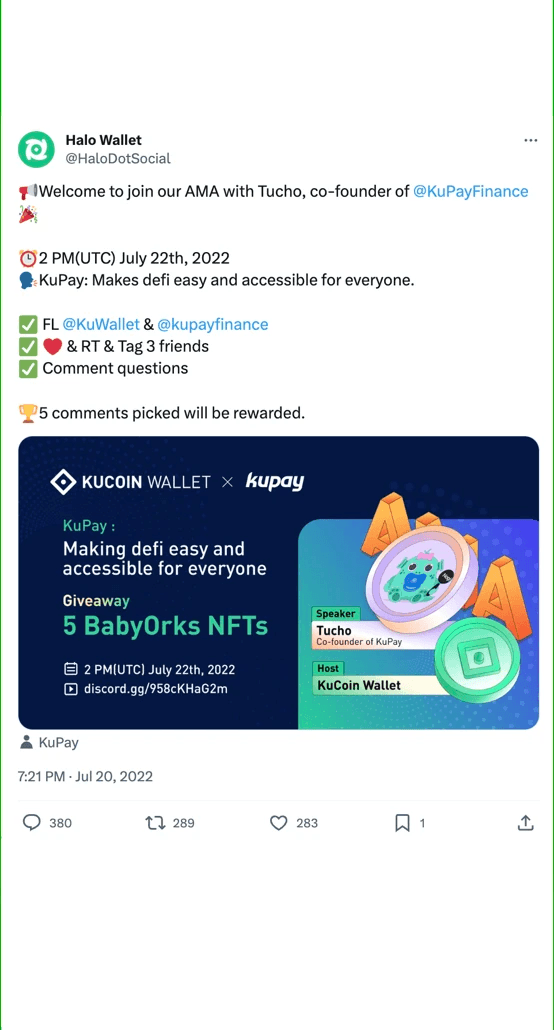This screenshot has height=1030, width=554.
Task: Click the KuPay tagged person icon
Action: [27, 743]
